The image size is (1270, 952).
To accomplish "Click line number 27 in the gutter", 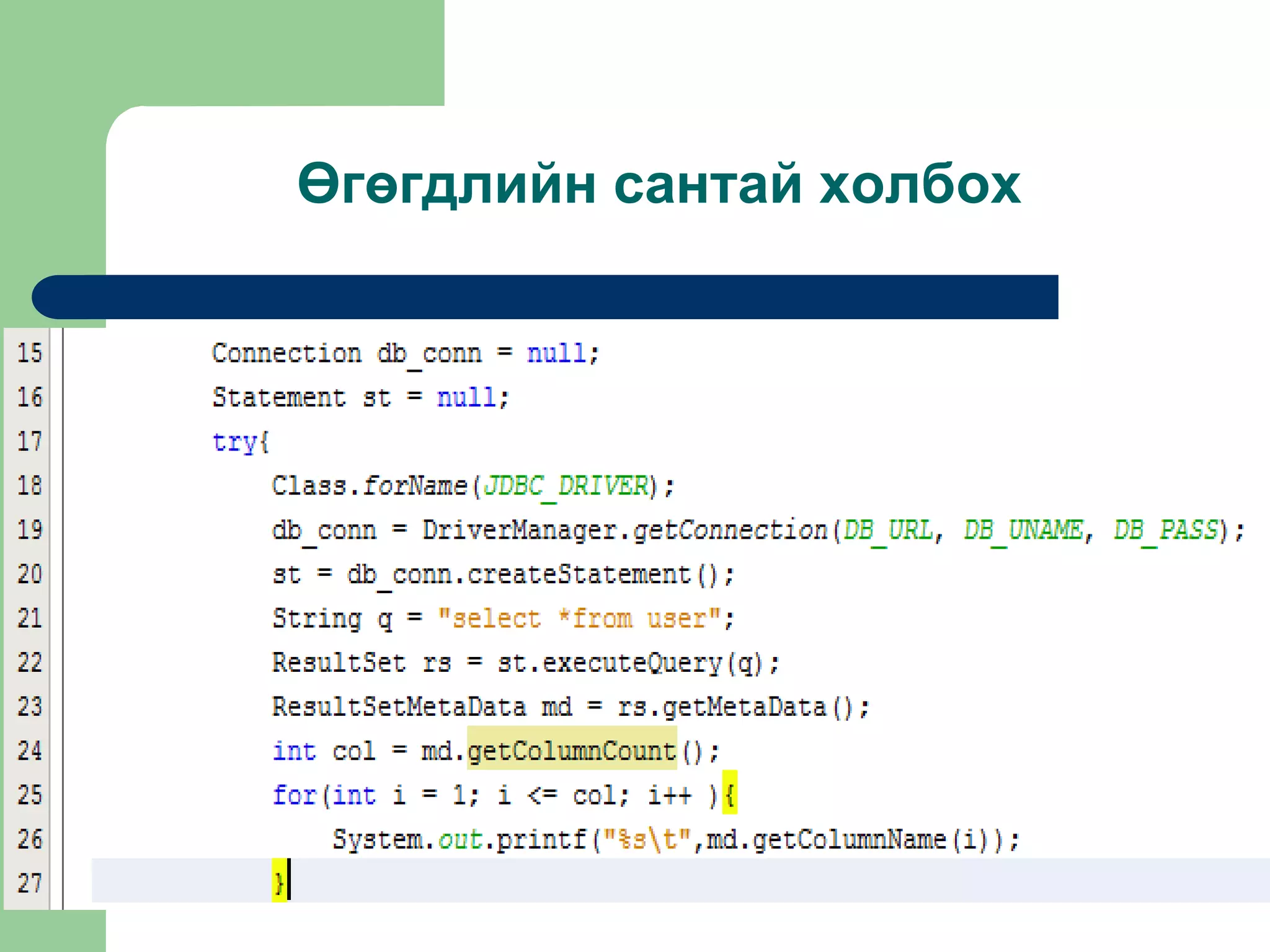I will (x=30, y=883).
